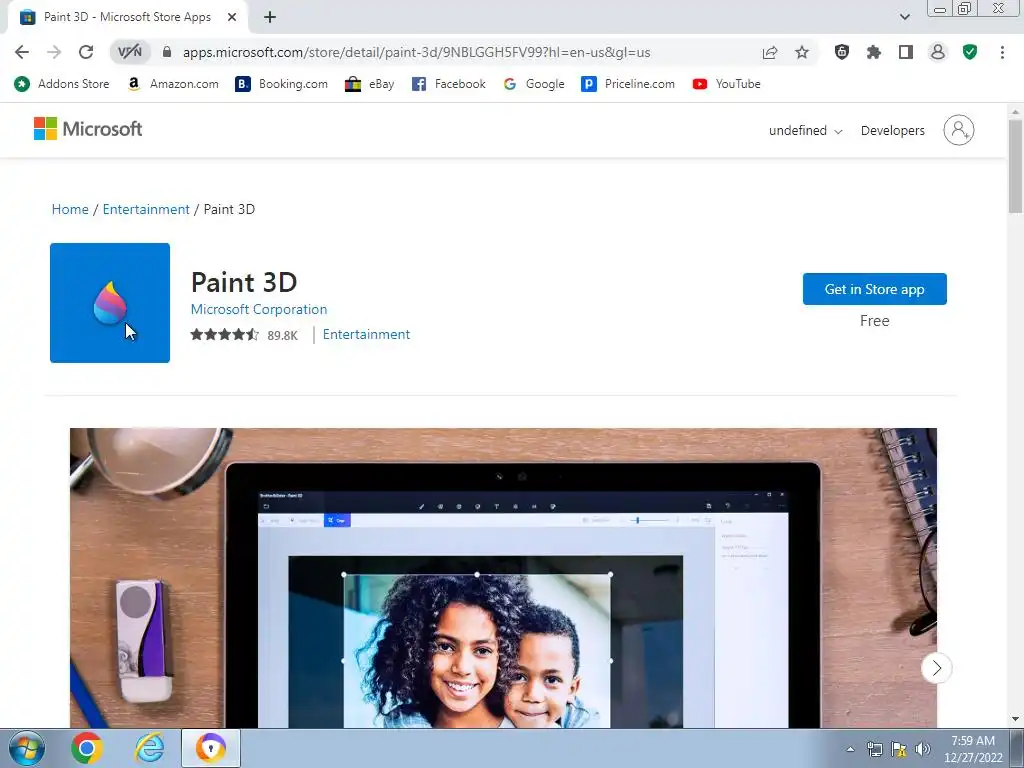The height and width of the screenshot is (768, 1024).
Task: Expand the undefined dropdown menu
Action: (x=805, y=131)
